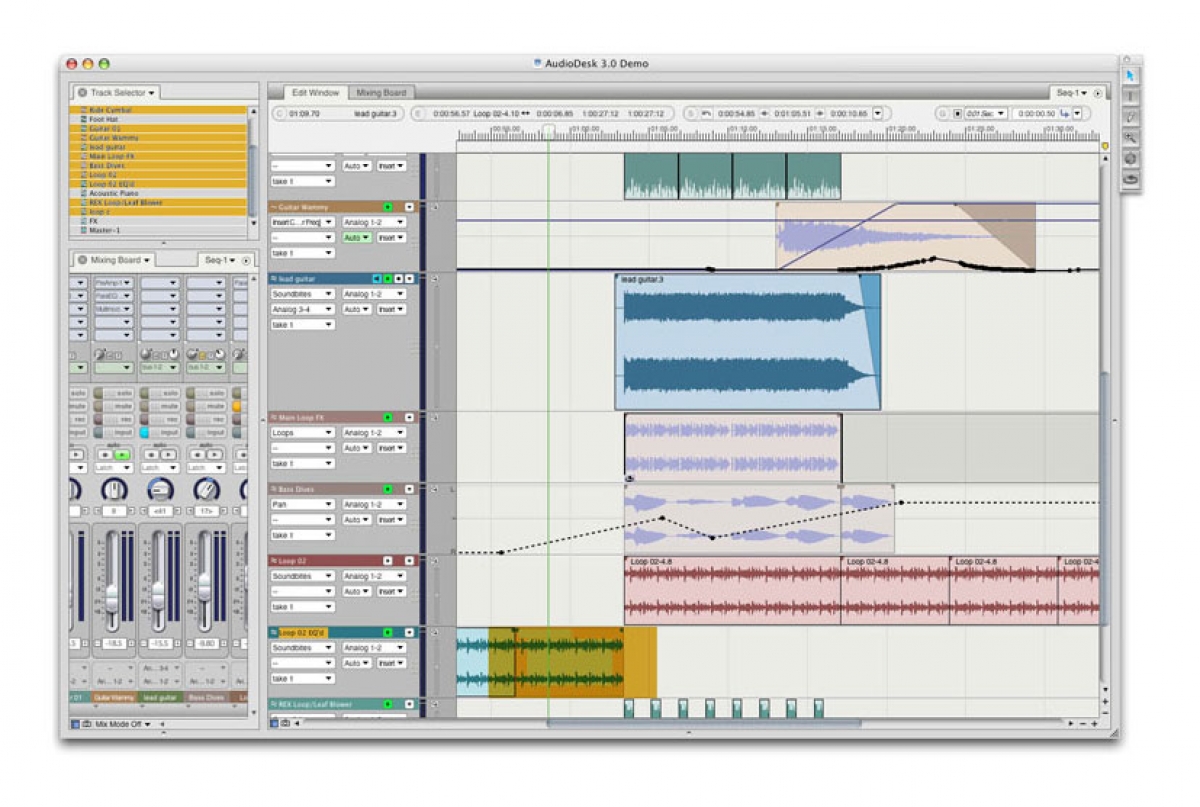The image size is (1200, 807).
Task: Select the I-Beam tool in the tool palette
Action: pyautogui.click(x=1130, y=96)
